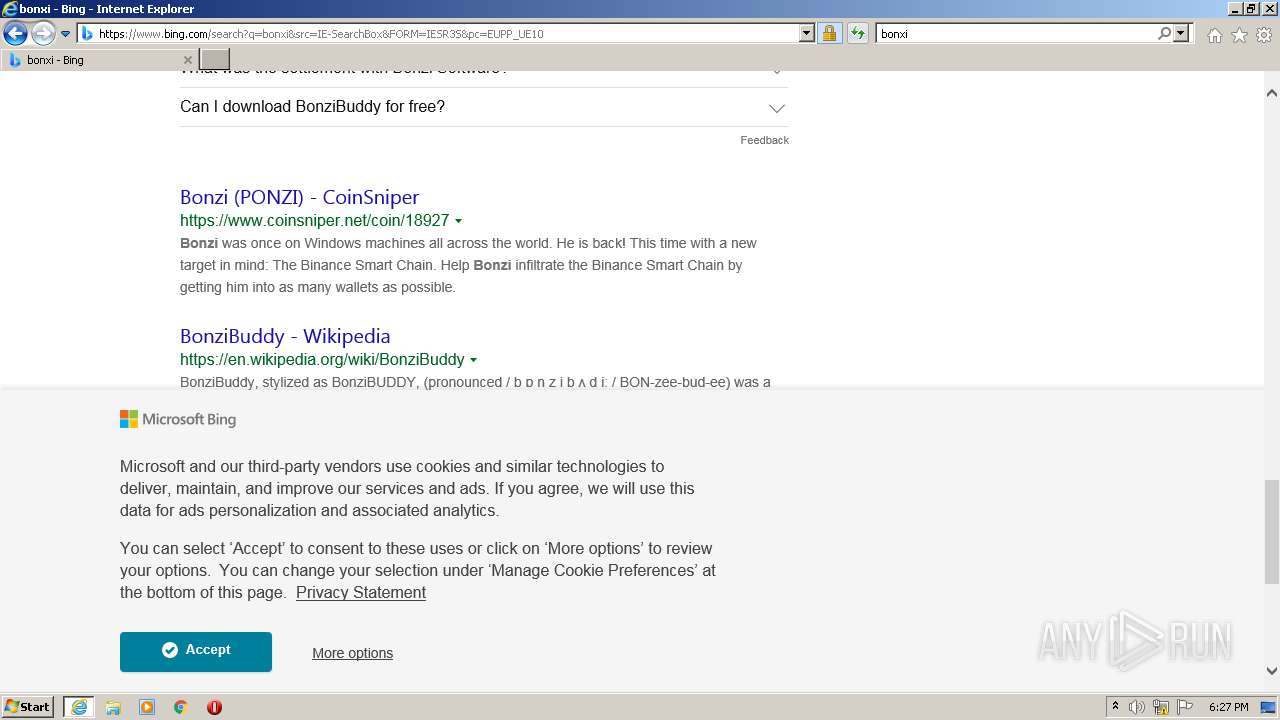Image resolution: width=1280 pixels, height=720 pixels.
Task: Click the network tray icon
Action: 1161,707
